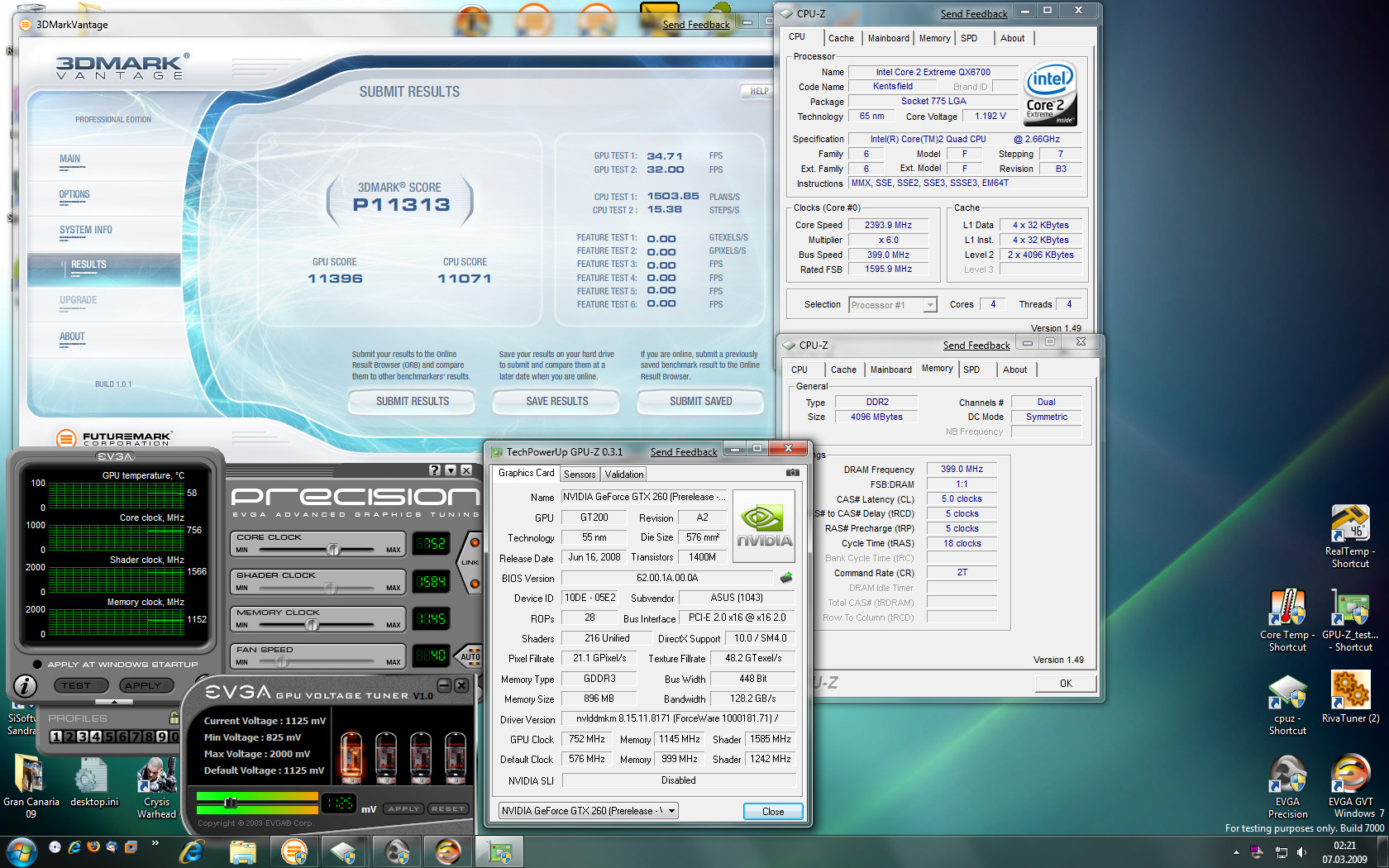Click Close button in GPU-Z
Screen dimensions: 1389x868
773,812
